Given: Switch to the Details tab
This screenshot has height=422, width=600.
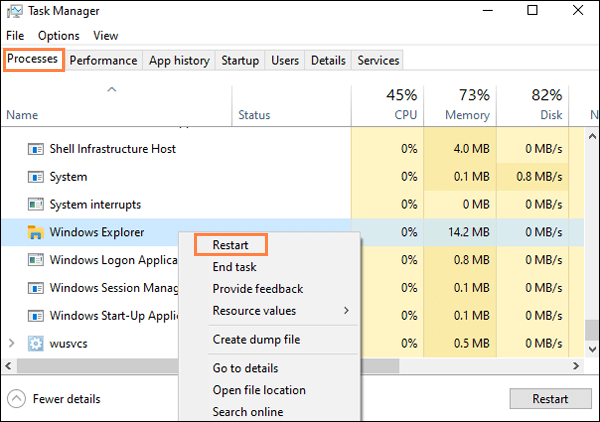Looking at the screenshot, I should click(328, 60).
